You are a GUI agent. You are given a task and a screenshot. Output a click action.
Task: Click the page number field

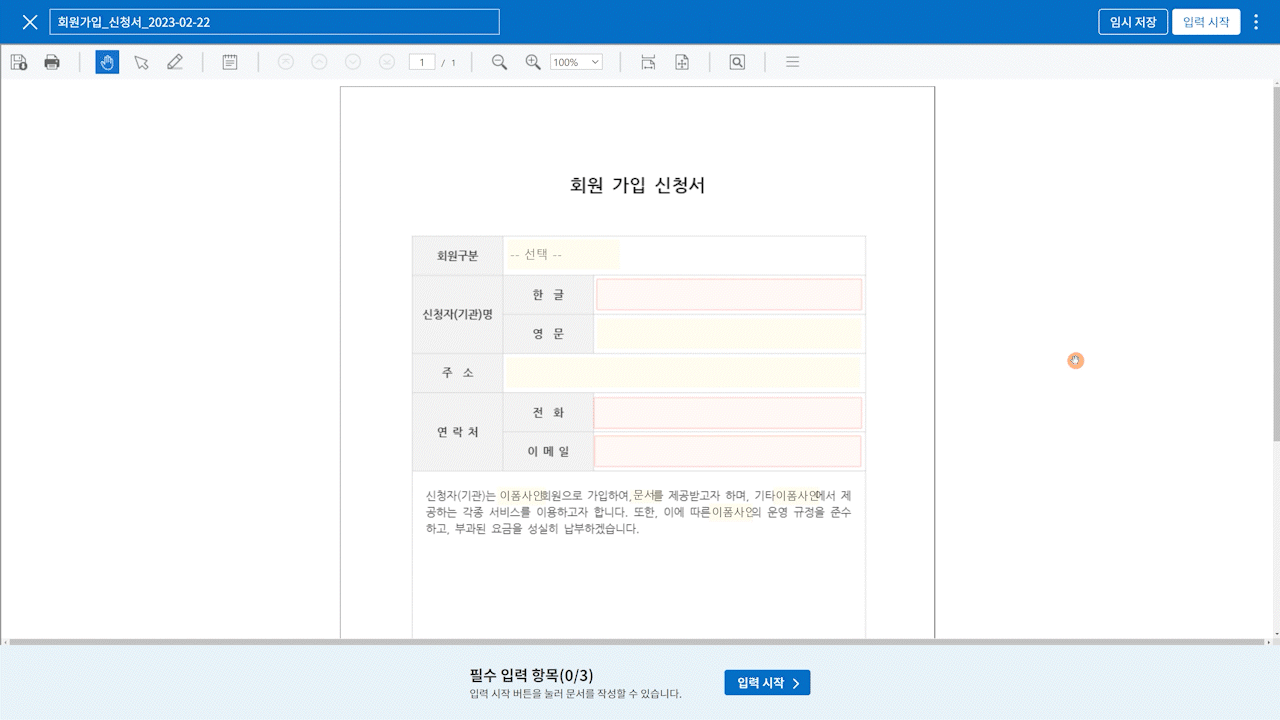421,62
